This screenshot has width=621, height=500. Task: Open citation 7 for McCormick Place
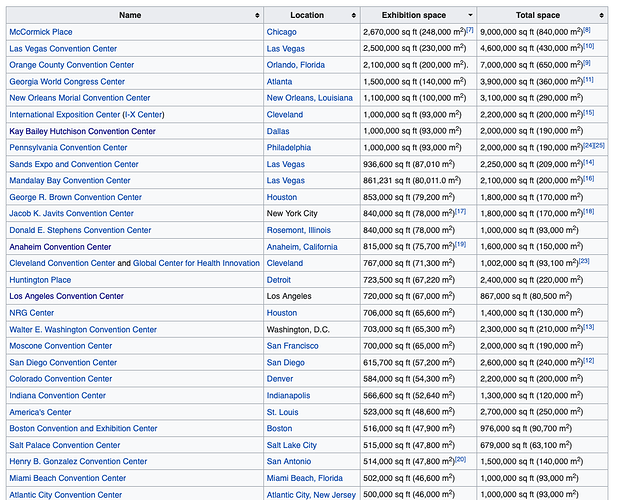[x=470, y=30]
